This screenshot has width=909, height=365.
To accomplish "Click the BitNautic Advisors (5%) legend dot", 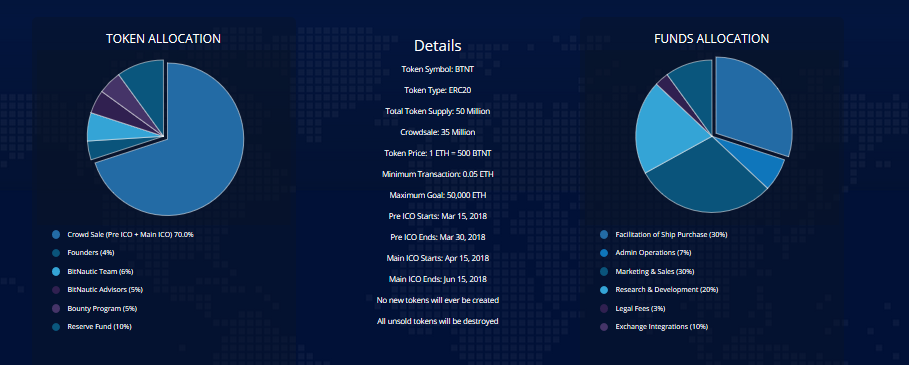I will 56,290.
